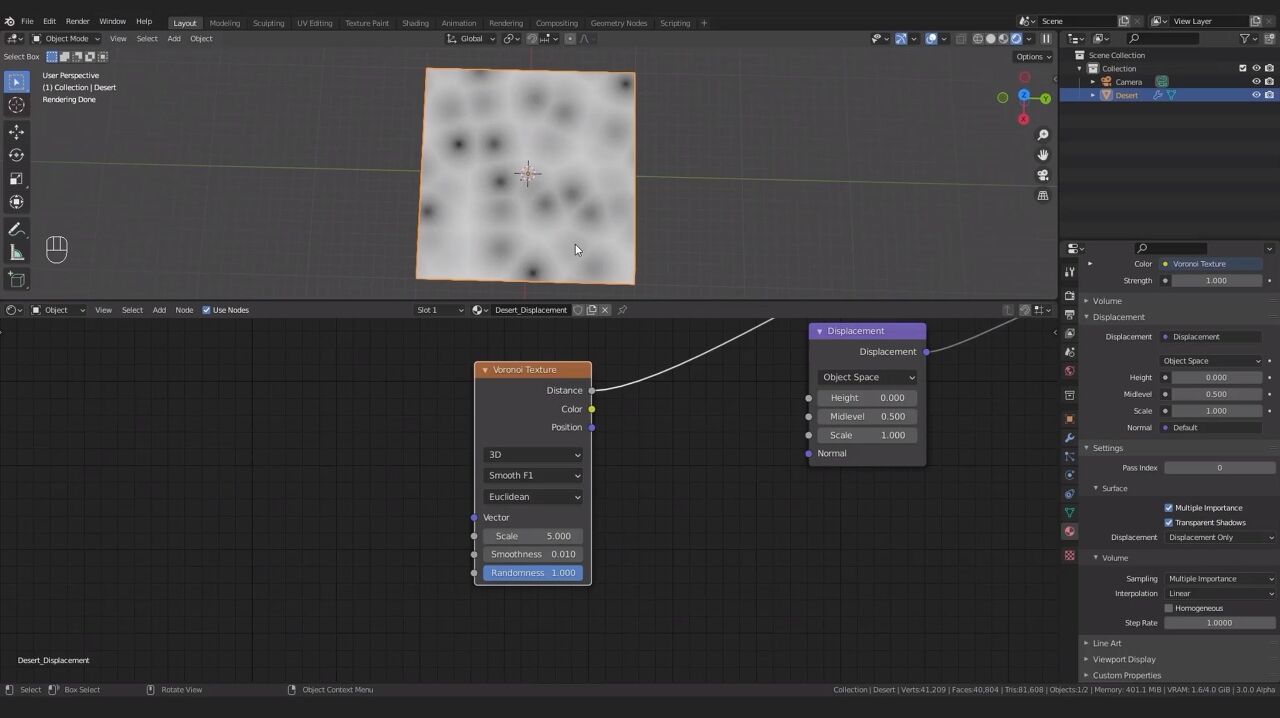The height and width of the screenshot is (718, 1280).
Task: Activate the Rotate tool
Action: coord(16,155)
